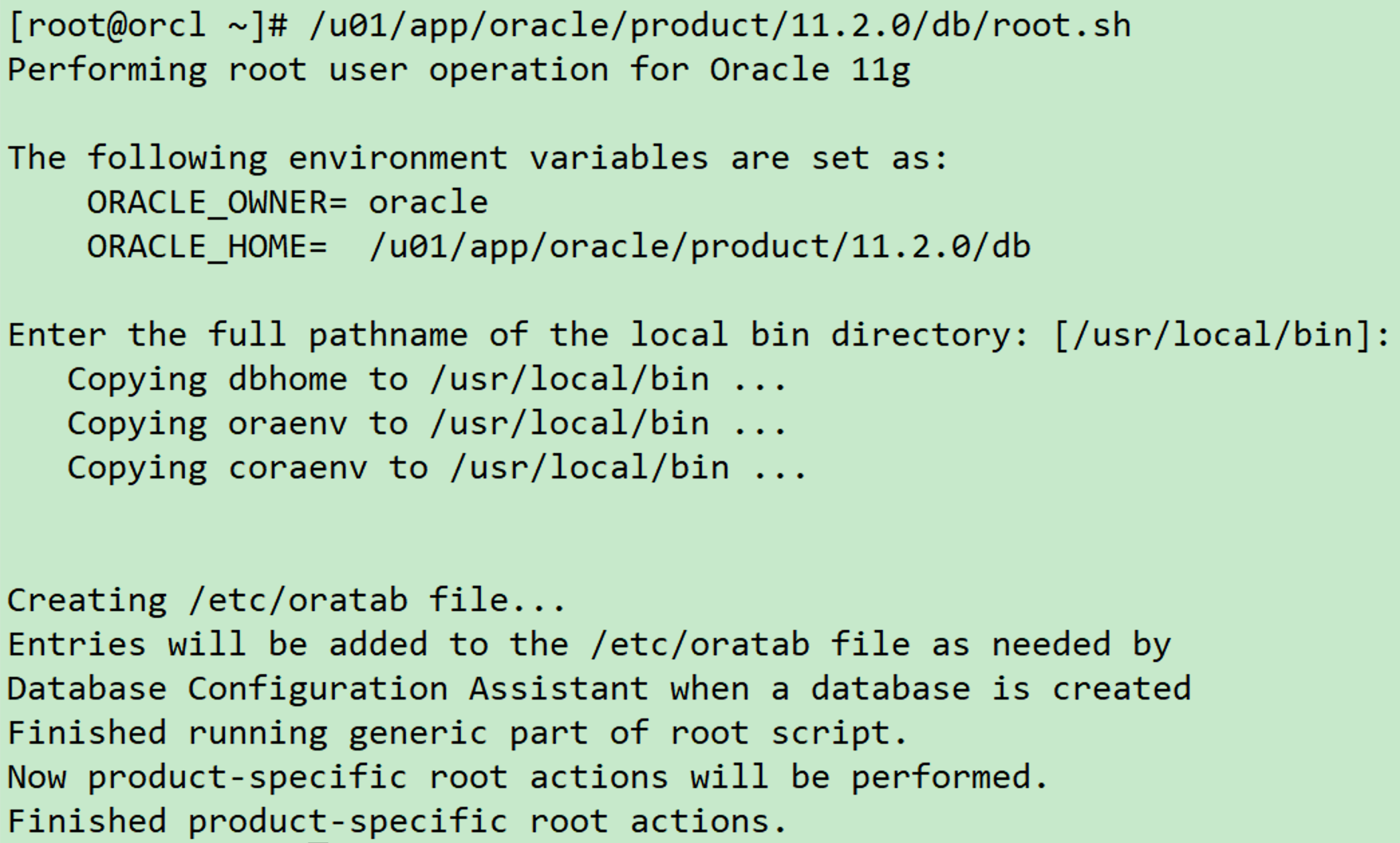Click the 'Entries will be added' line
The image size is (1400, 843).
coord(589,645)
